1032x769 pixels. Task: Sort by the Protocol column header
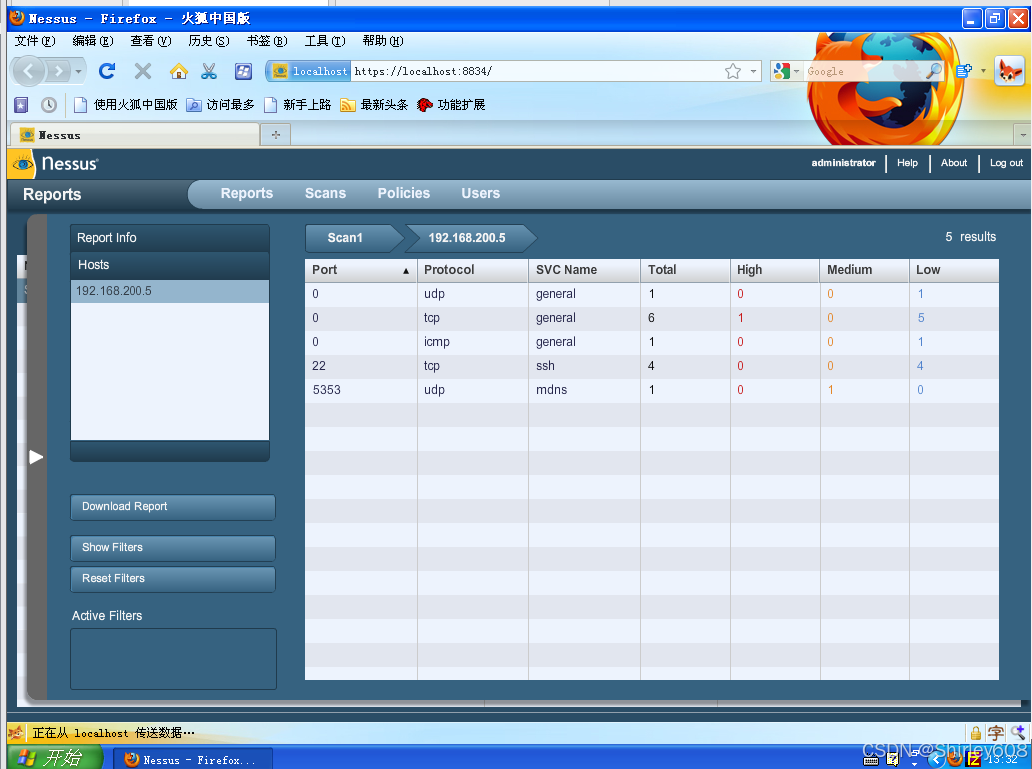pyautogui.click(x=473, y=270)
